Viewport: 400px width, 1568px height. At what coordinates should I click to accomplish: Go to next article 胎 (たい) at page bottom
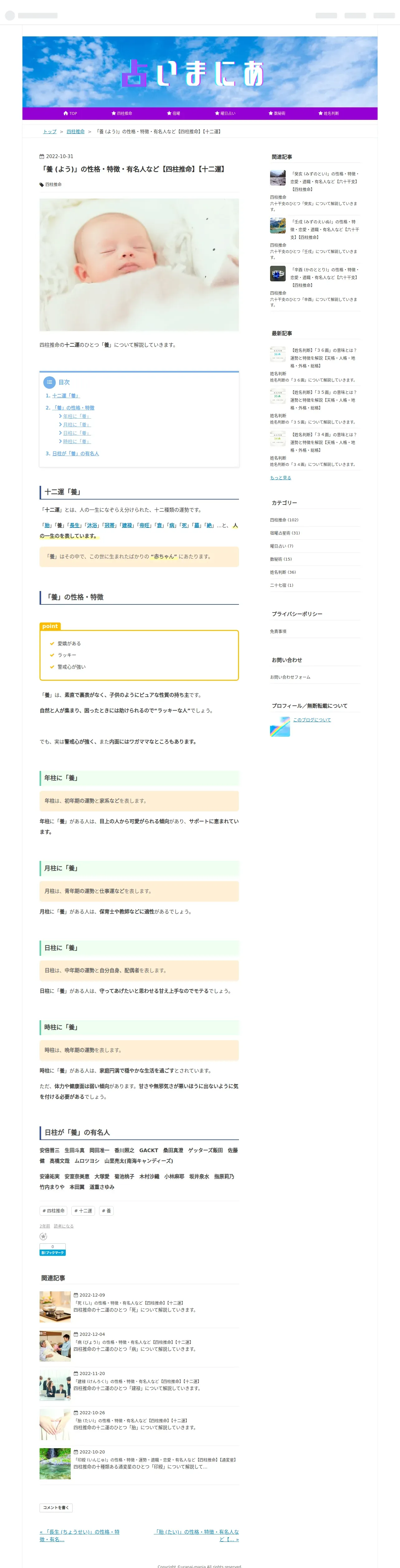point(197,1535)
